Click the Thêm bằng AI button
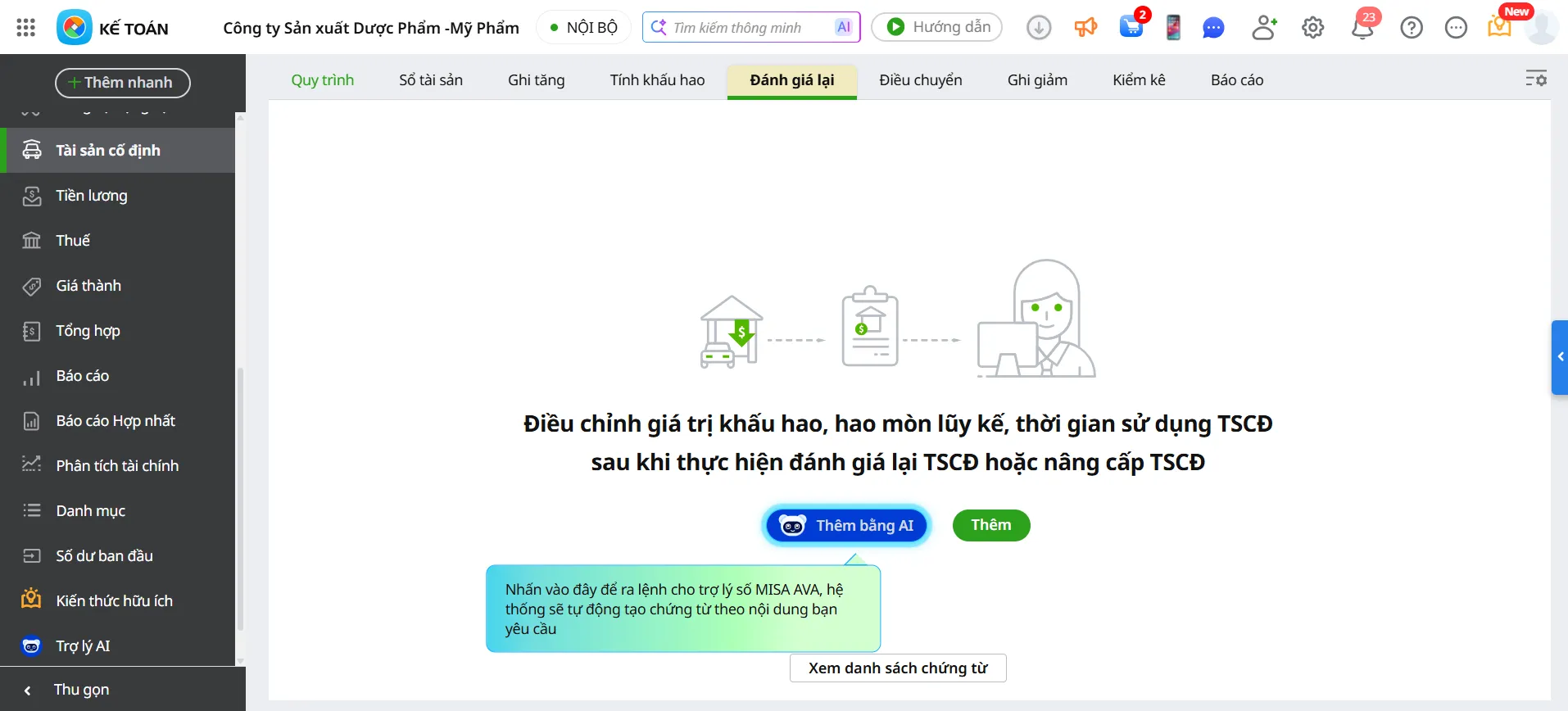The image size is (1568, 711). (x=847, y=526)
